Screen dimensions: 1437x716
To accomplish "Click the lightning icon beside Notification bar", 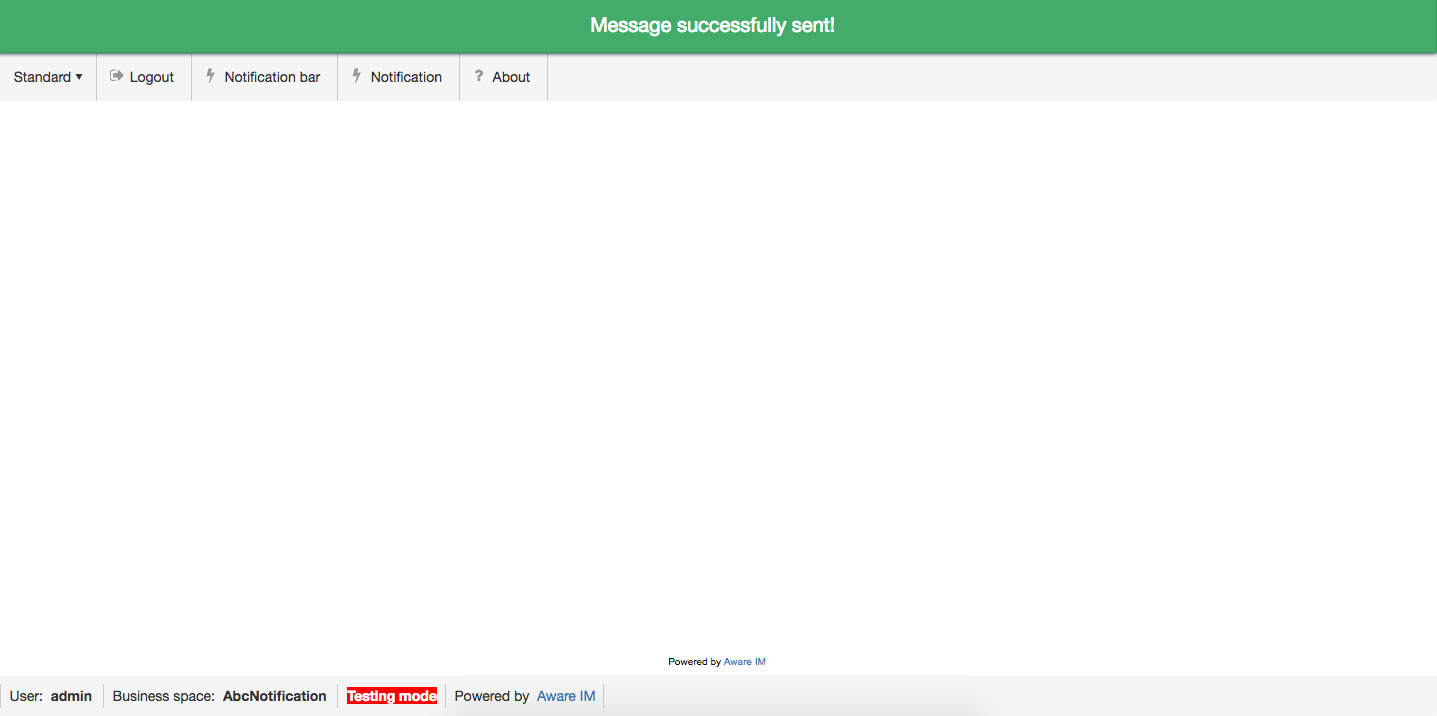I will tap(210, 76).
